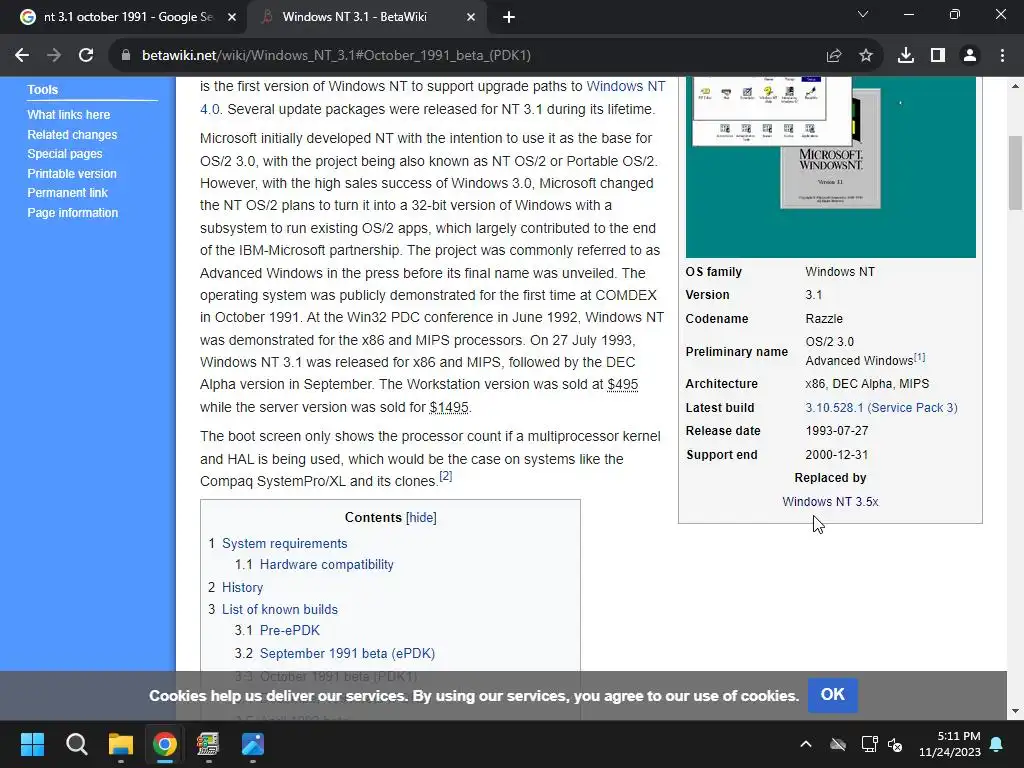Open the Windows Start menu
The image size is (1024, 768).
tap(32, 744)
